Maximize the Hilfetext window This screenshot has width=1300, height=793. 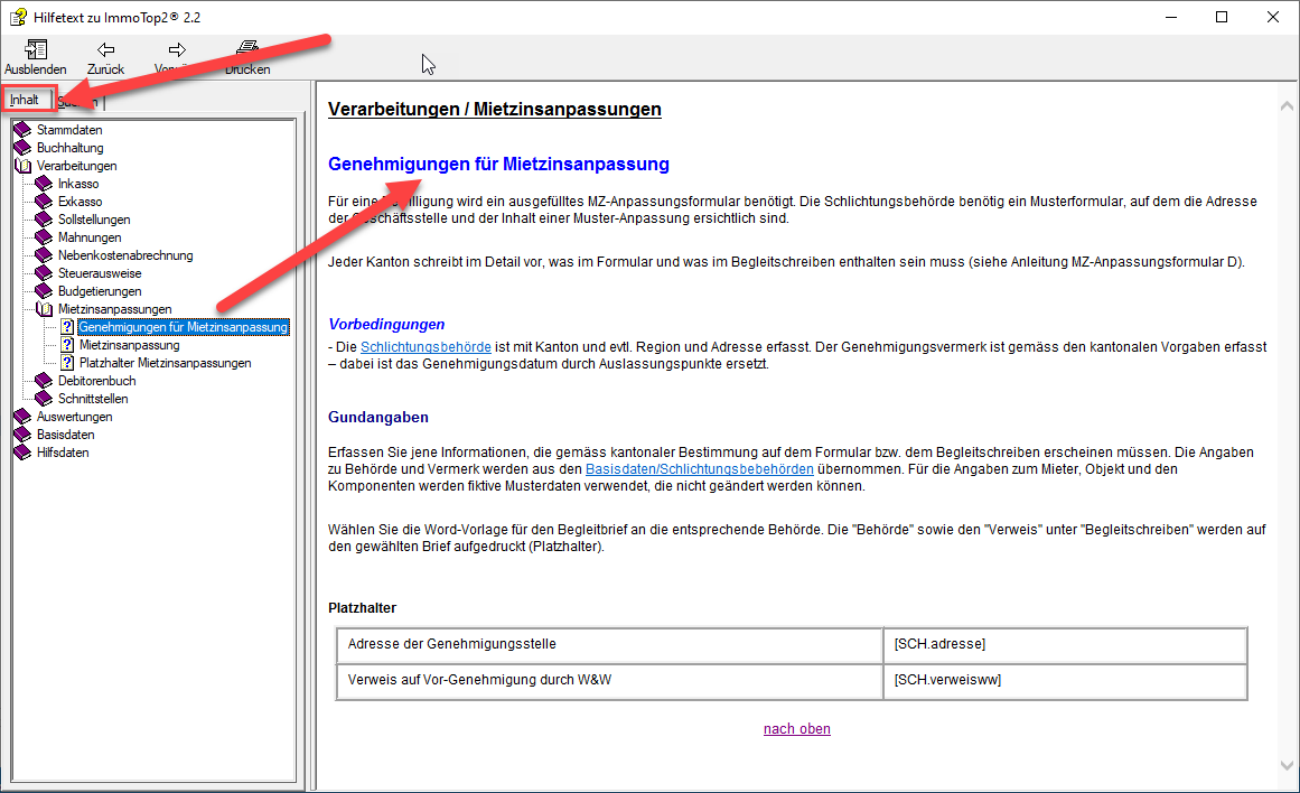1222,17
